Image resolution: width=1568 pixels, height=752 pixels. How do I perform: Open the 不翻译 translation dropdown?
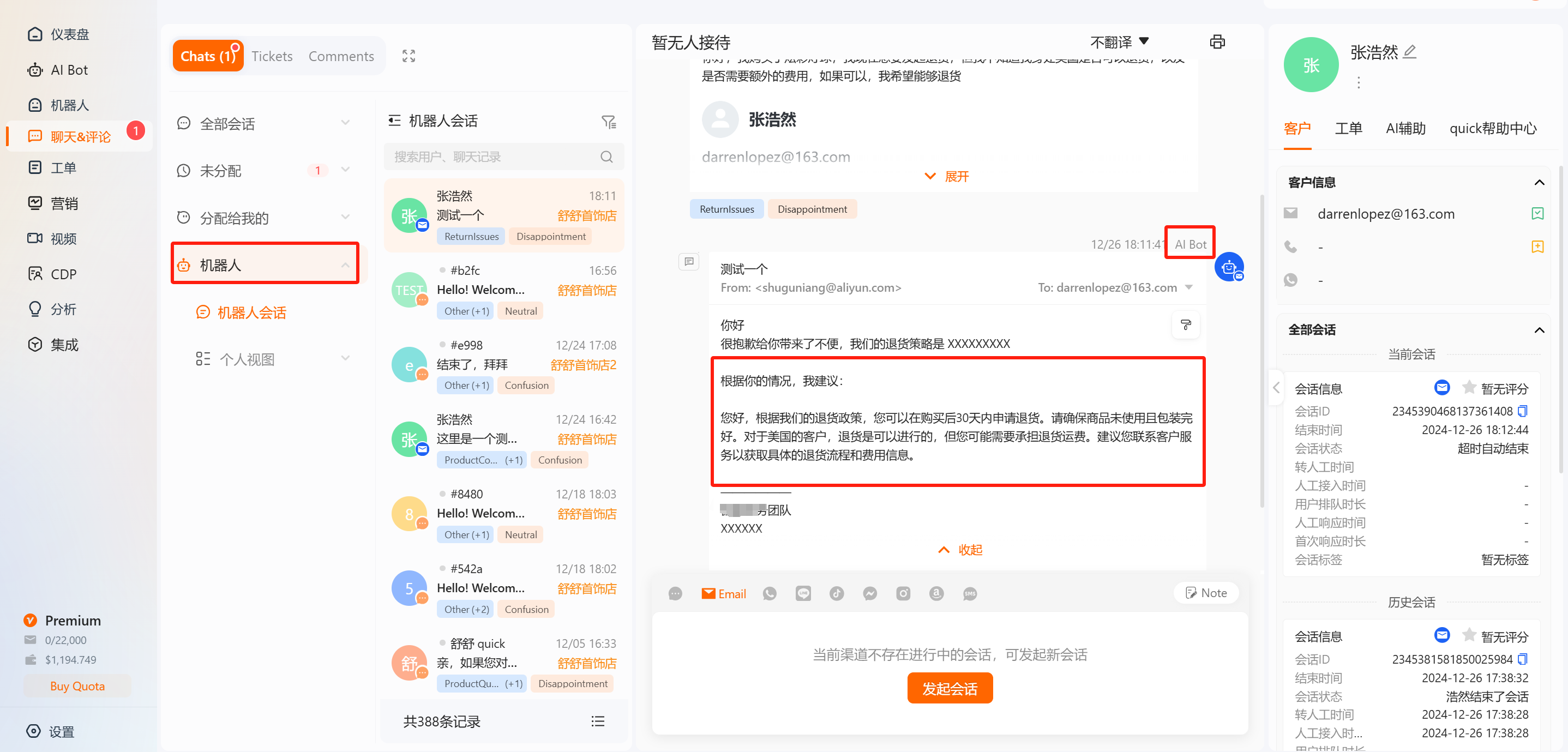coord(1119,42)
